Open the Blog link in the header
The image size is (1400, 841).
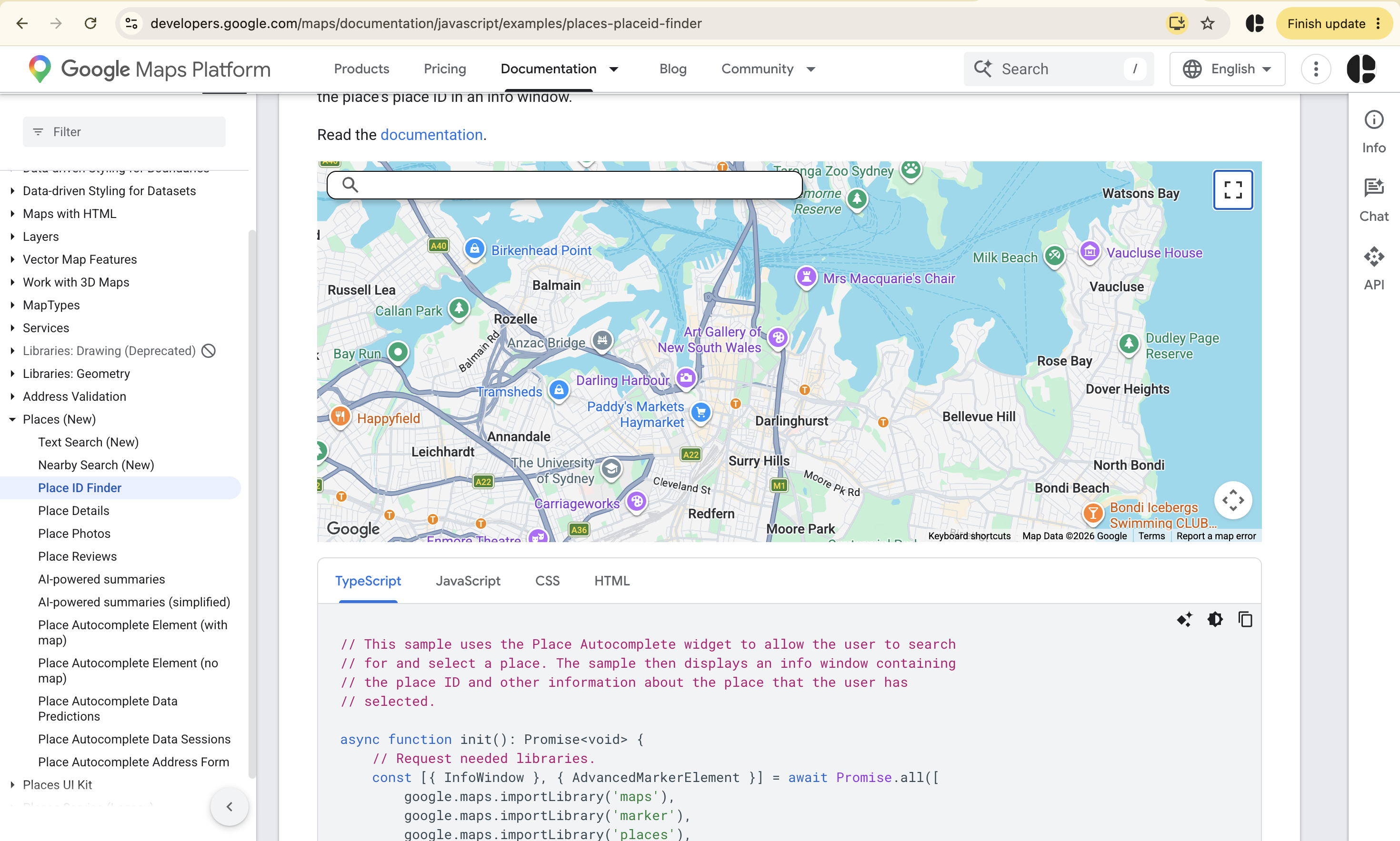(672, 69)
